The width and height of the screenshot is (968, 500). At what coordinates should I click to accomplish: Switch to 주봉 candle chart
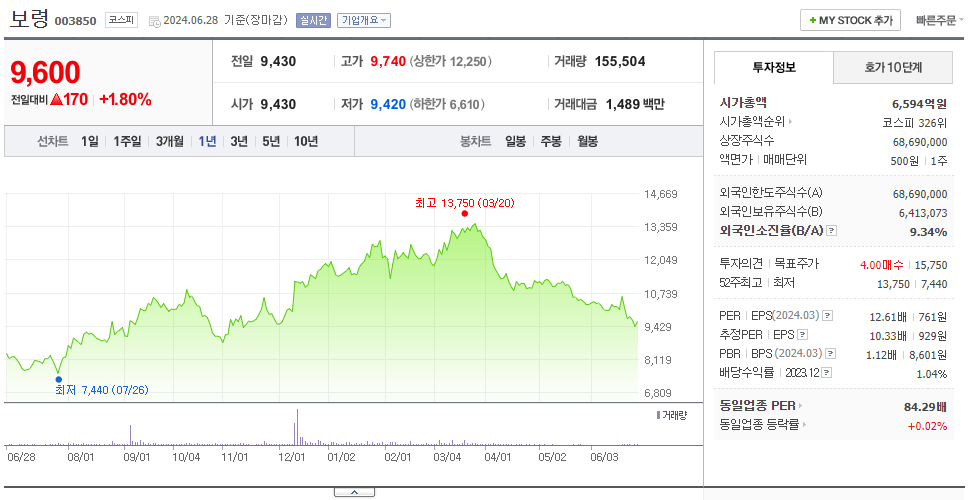click(551, 141)
